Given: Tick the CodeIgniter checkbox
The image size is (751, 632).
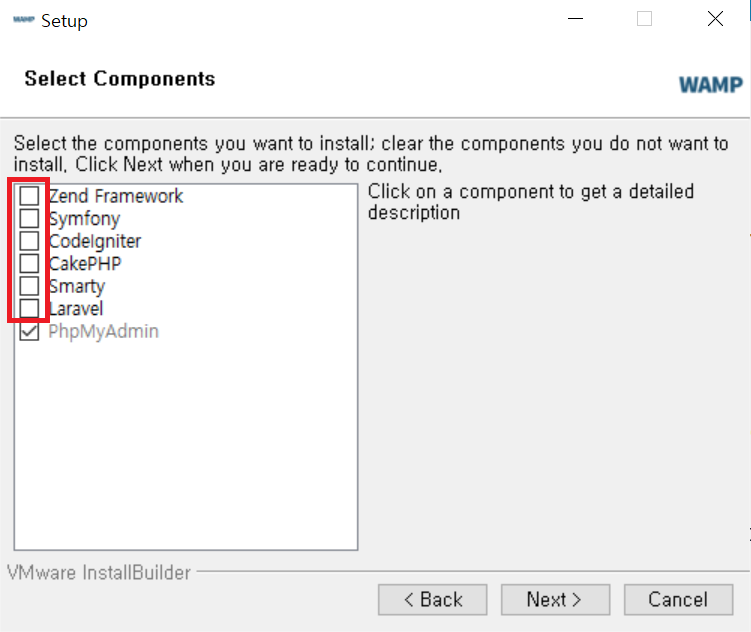Looking at the screenshot, I should tap(30, 241).
